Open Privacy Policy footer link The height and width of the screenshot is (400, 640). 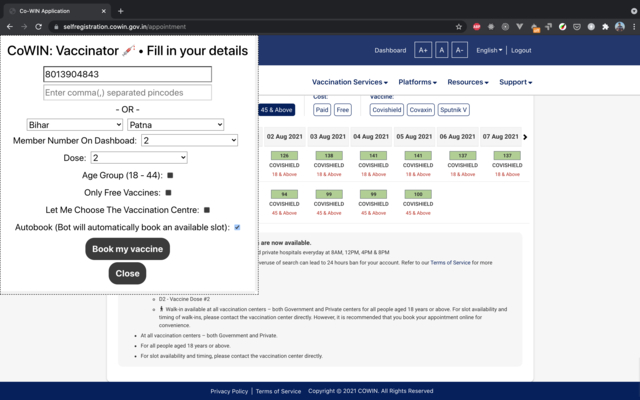tap(229, 391)
